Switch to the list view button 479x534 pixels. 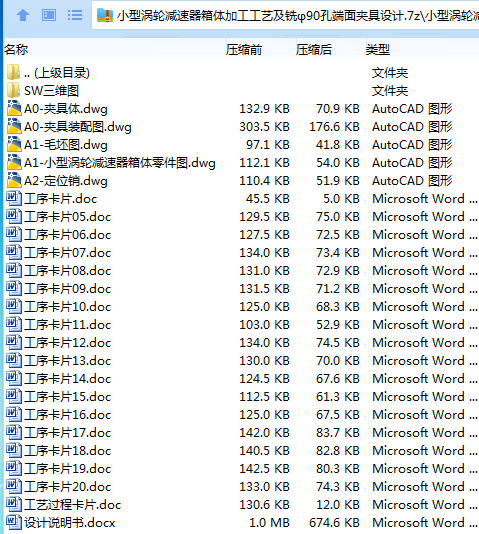click(x=75, y=15)
